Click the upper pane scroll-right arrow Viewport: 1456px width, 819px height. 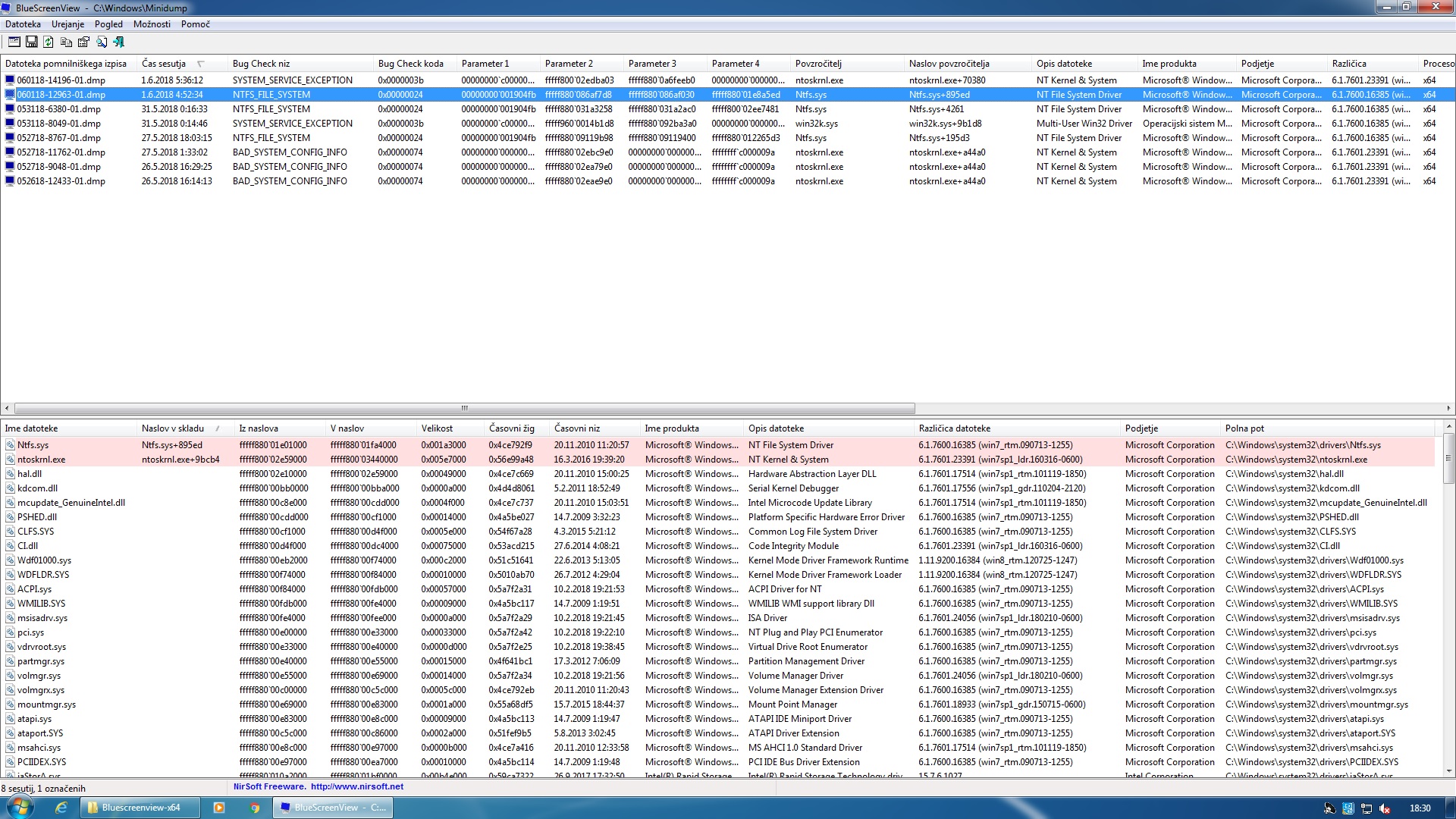pyautogui.click(x=1450, y=408)
